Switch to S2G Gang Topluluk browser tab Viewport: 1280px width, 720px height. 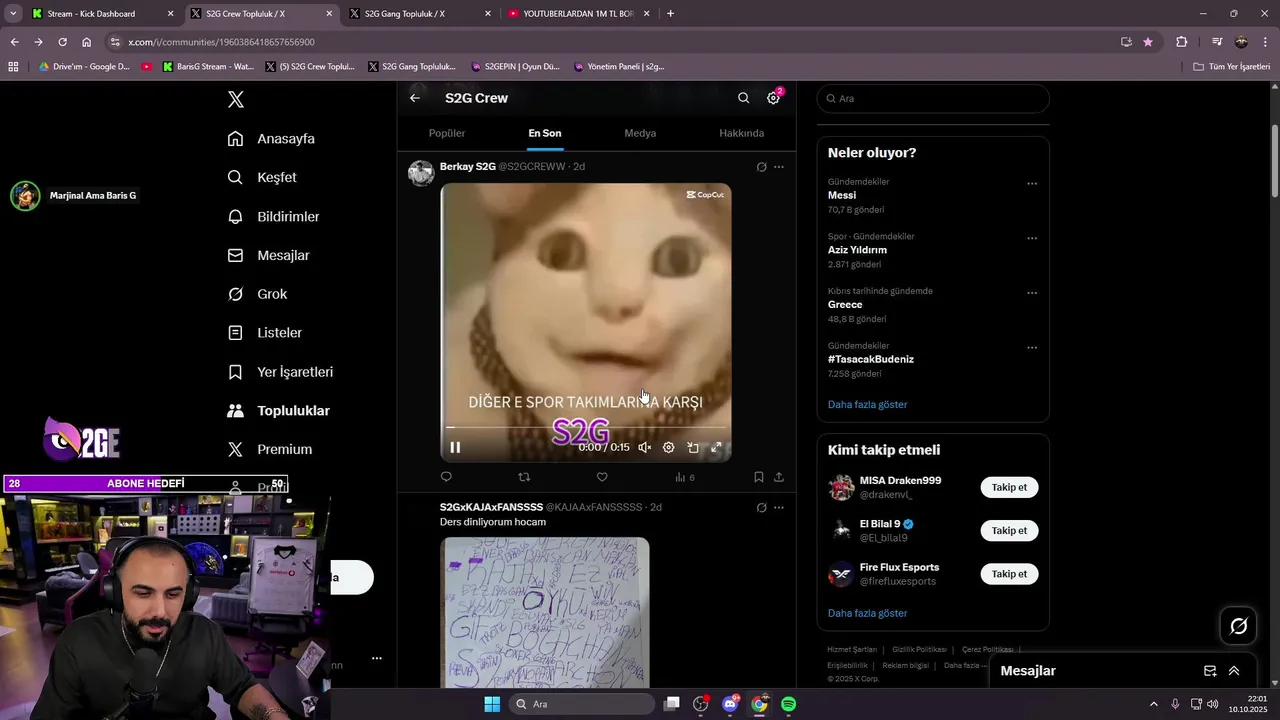pyautogui.click(x=420, y=14)
